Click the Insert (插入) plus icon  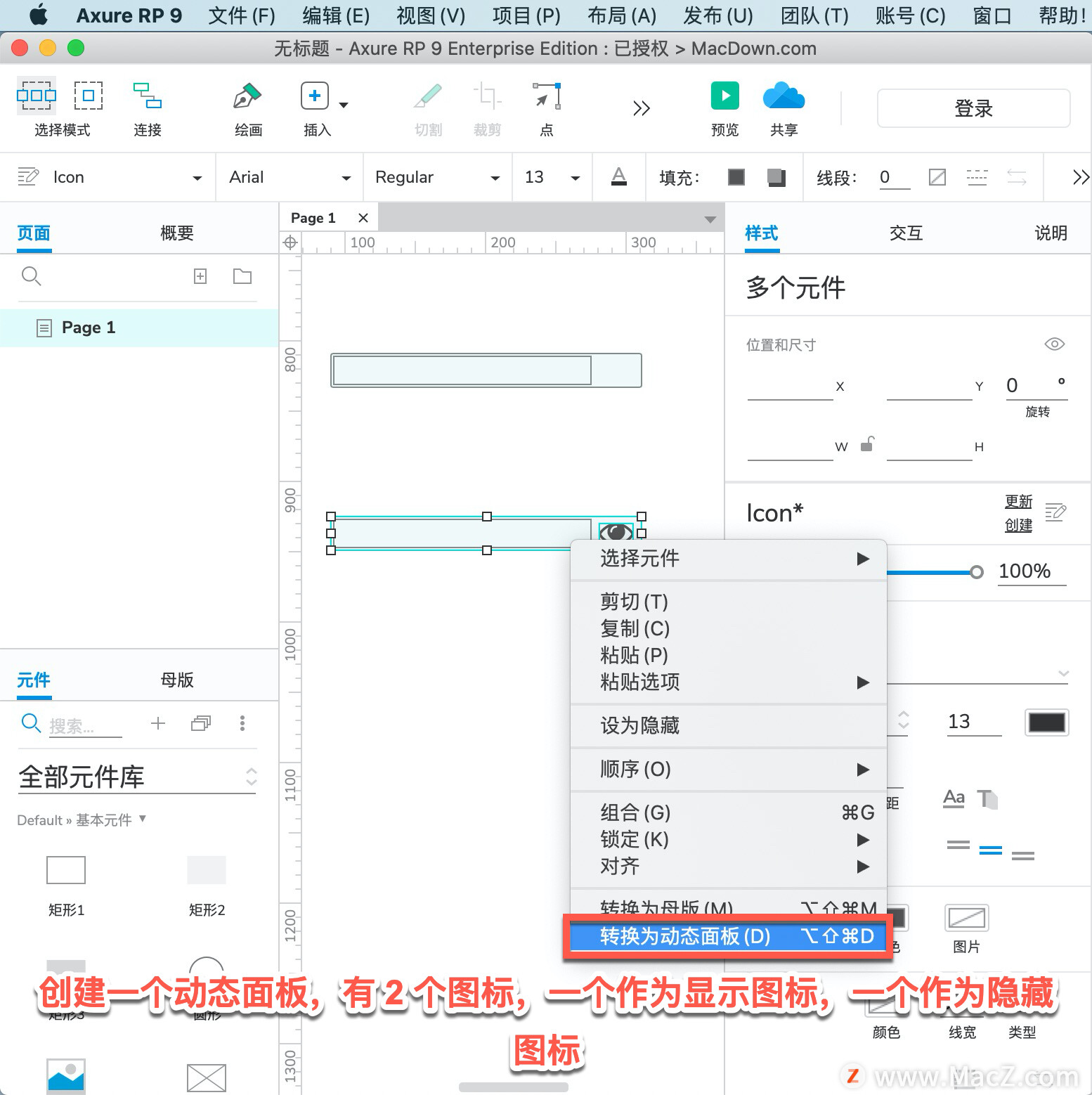point(314,96)
